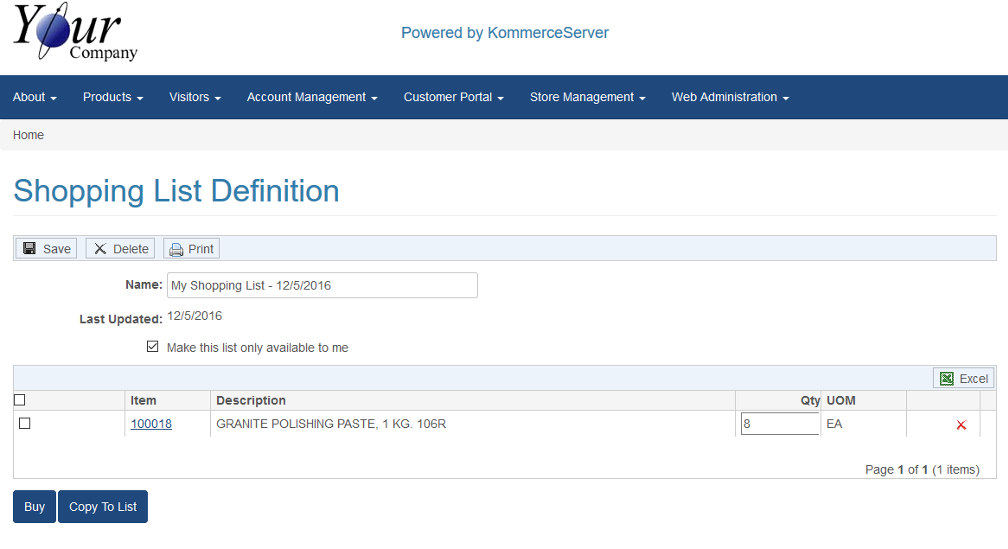Viewport: 1008px width, 549px height.
Task: Click the Your Company logo
Action: (75, 33)
